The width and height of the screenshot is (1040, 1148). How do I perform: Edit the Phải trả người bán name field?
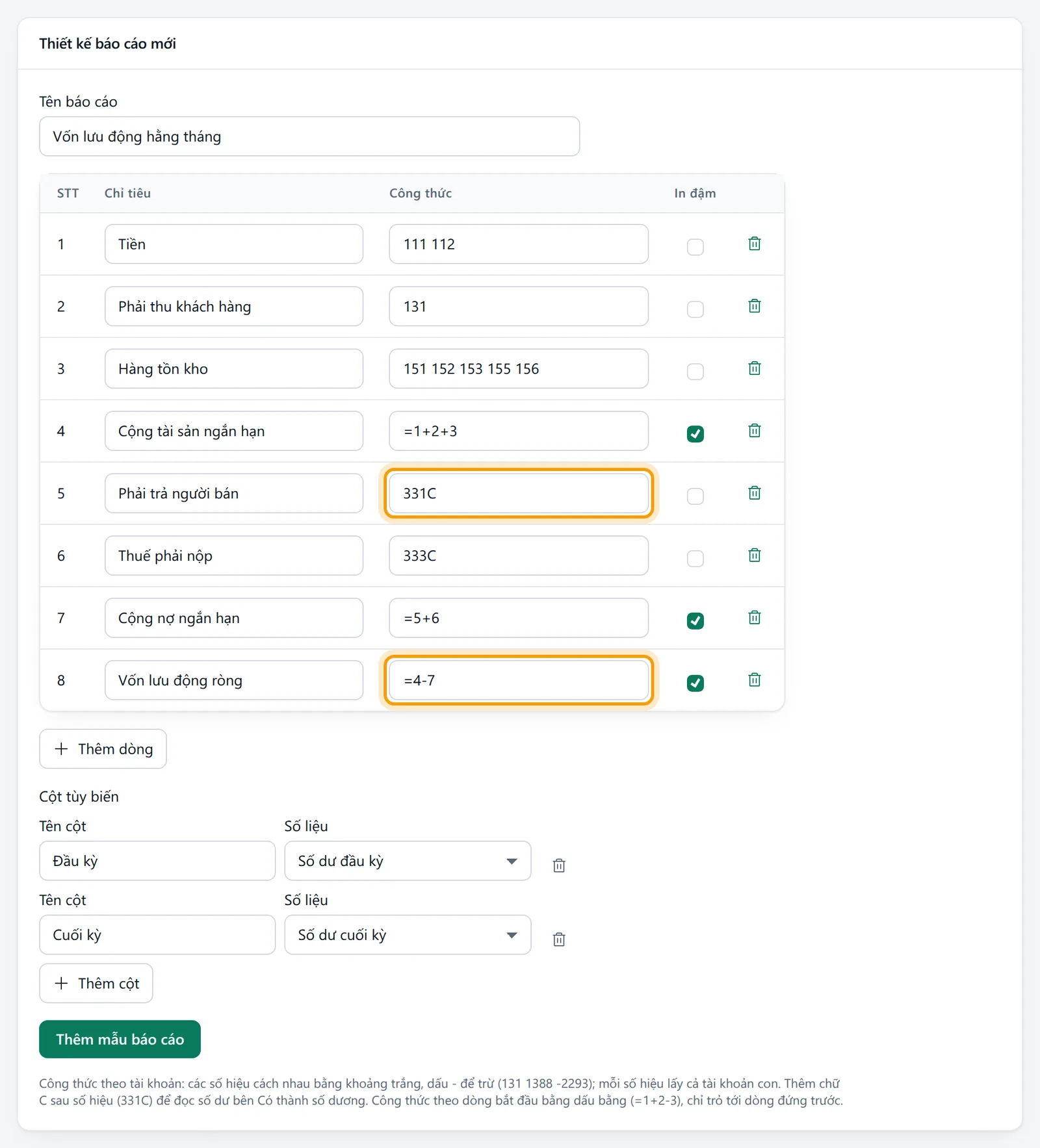pyautogui.click(x=234, y=493)
